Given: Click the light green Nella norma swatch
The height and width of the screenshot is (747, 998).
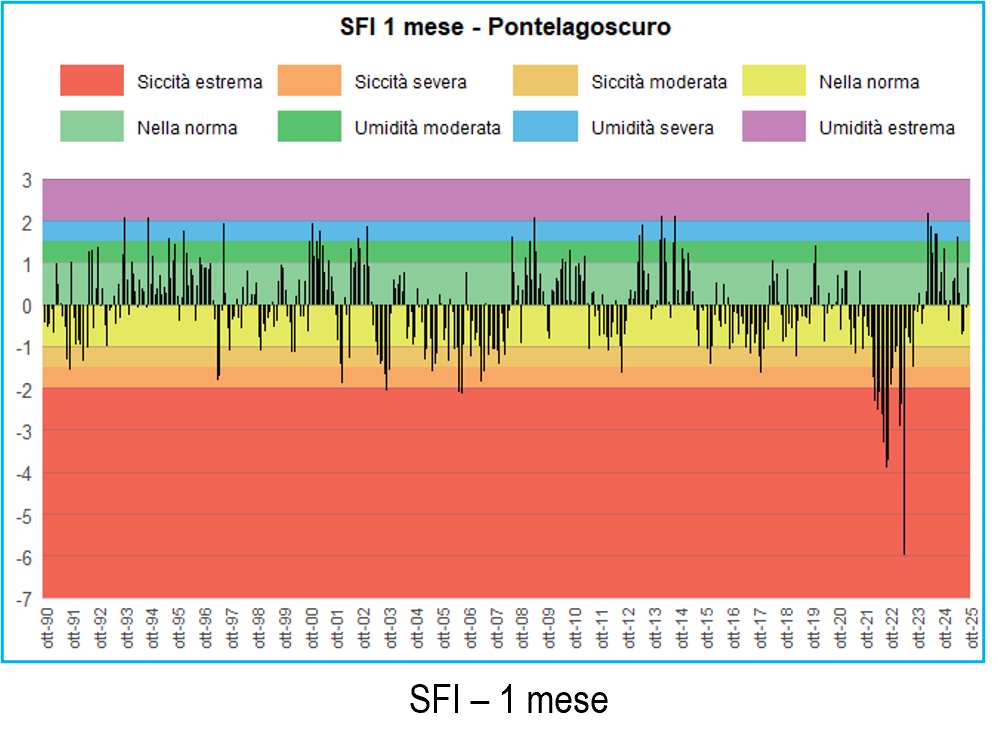Looking at the screenshot, I should point(92,127).
